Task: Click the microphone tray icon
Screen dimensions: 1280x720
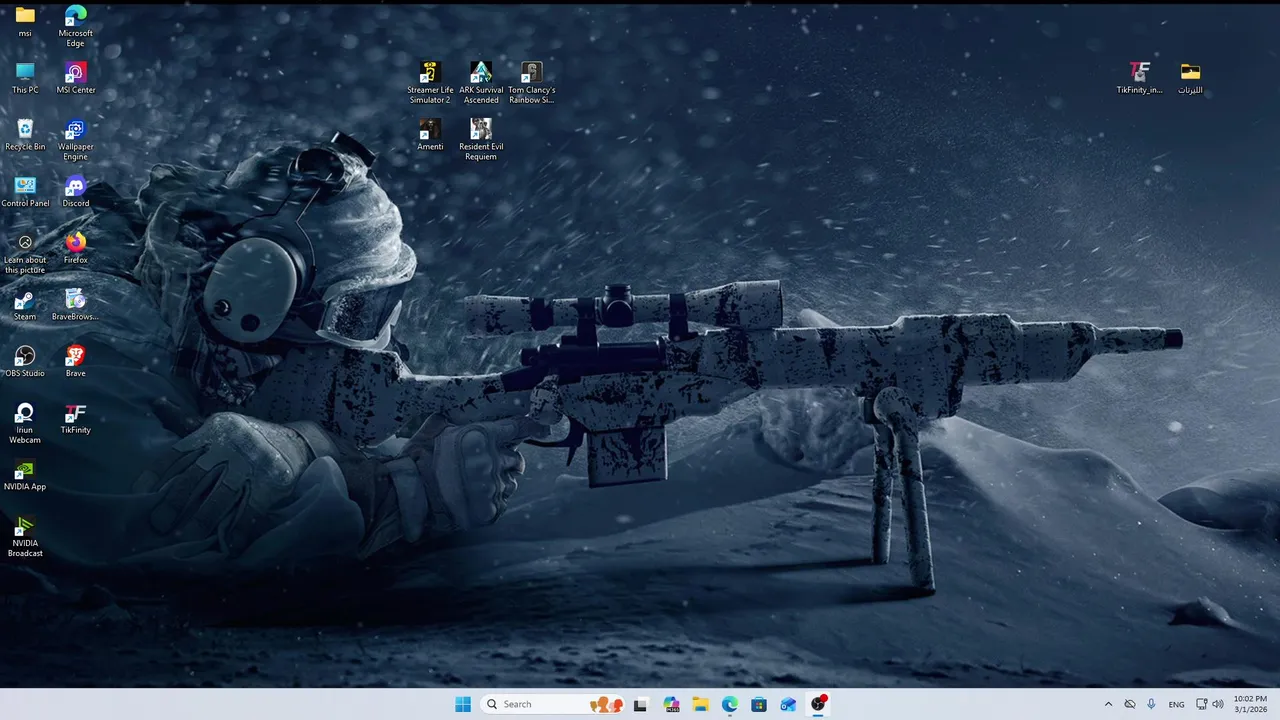Action: 1152,704
